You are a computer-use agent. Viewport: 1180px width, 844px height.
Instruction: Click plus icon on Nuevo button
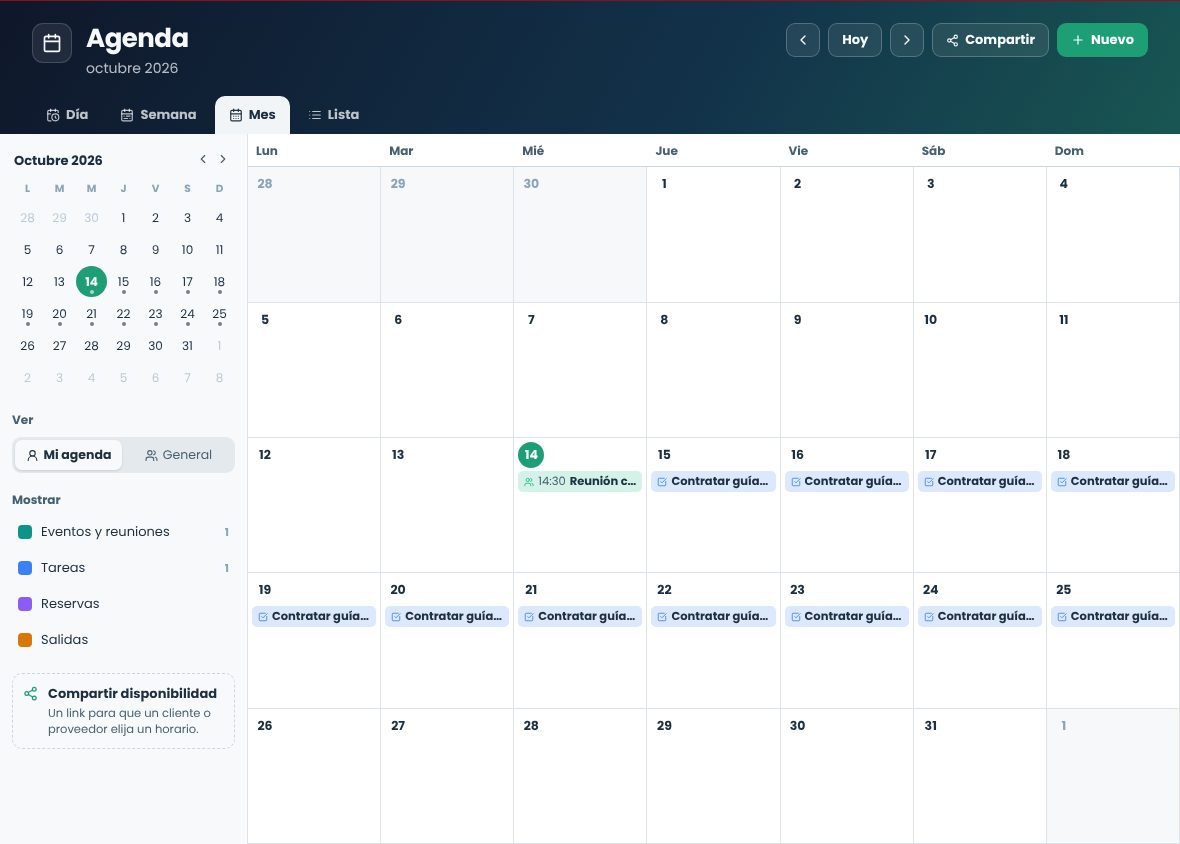tap(1078, 40)
